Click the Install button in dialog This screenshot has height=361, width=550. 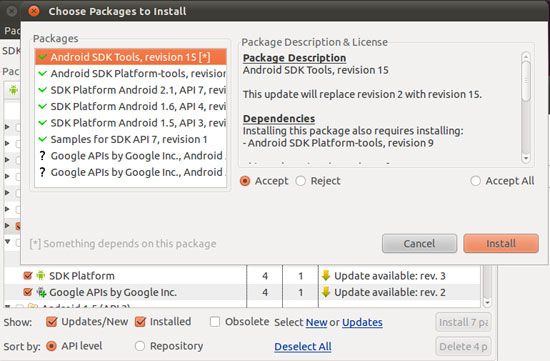pyautogui.click(x=501, y=243)
